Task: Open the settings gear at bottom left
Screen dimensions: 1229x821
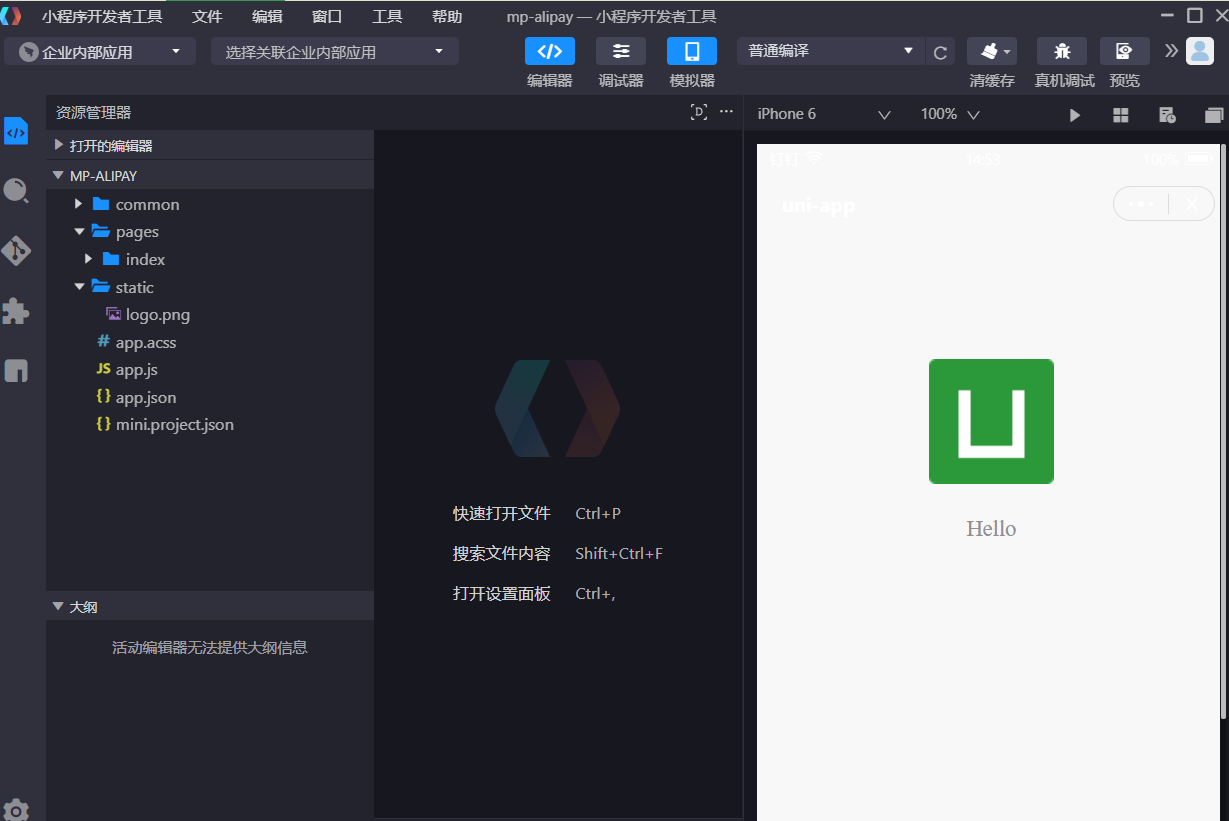Action: (16, 809)
